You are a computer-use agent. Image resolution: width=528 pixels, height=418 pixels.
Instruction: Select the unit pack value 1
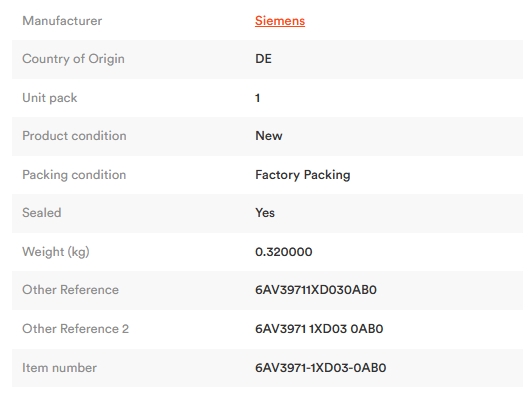point(258,98)
